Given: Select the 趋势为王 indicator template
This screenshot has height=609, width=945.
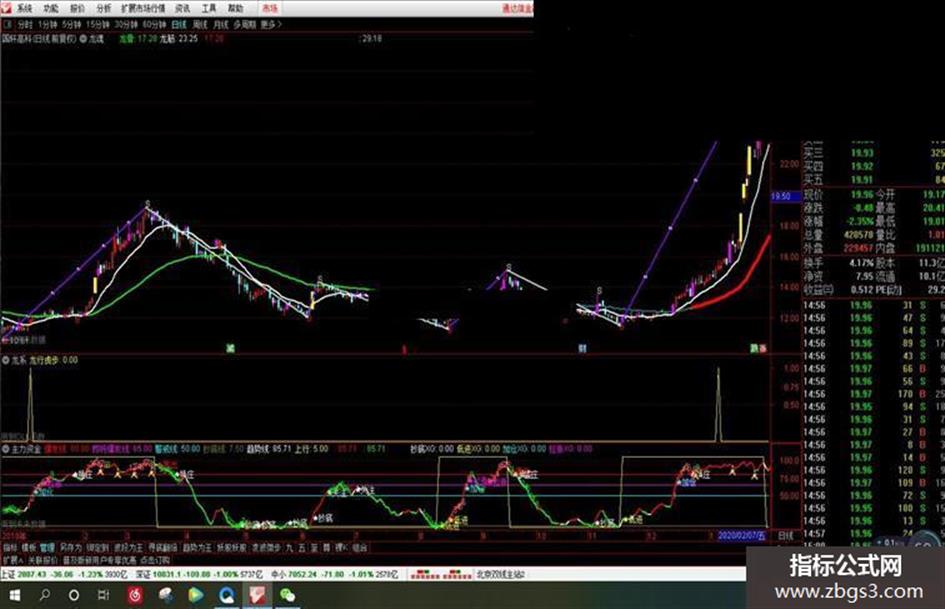Looking at the screenshot, I should tap(197, 547).
